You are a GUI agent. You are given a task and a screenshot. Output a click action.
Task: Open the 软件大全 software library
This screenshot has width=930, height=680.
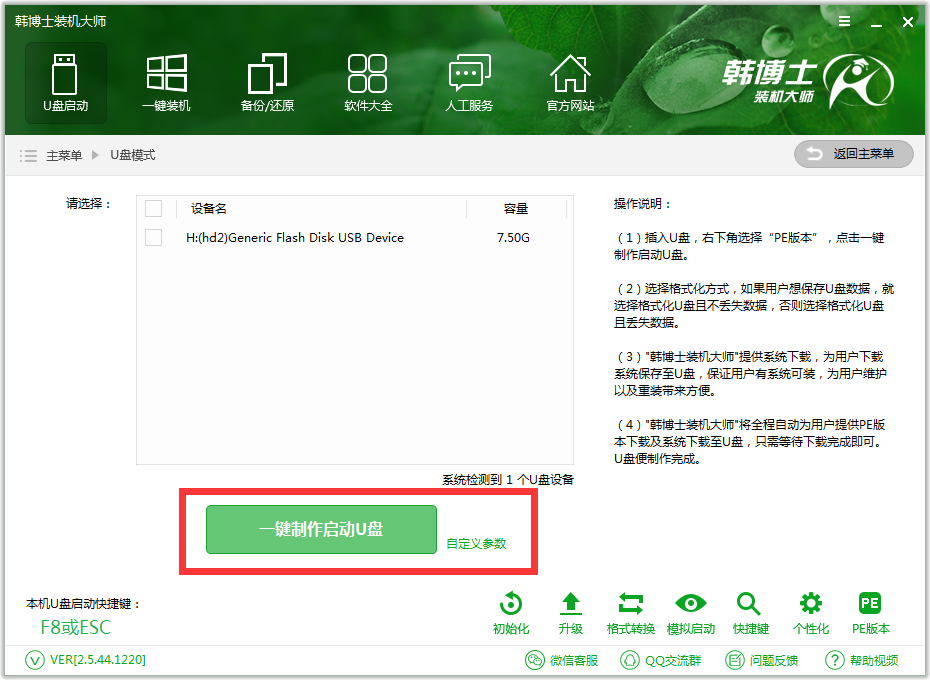pyautogui.click(x=368, y=82)
